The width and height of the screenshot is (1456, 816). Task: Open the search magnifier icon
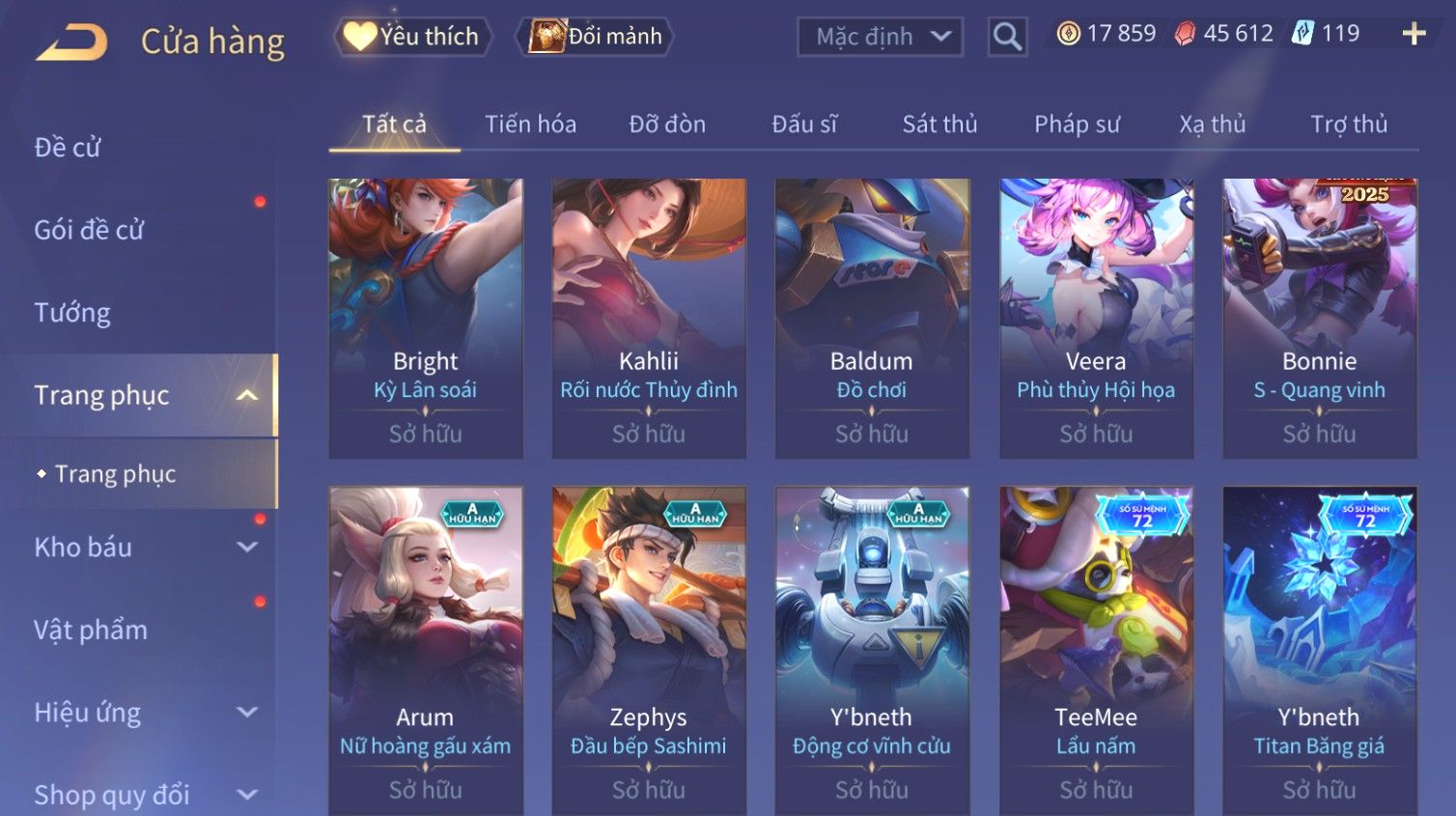[1007, 37]
